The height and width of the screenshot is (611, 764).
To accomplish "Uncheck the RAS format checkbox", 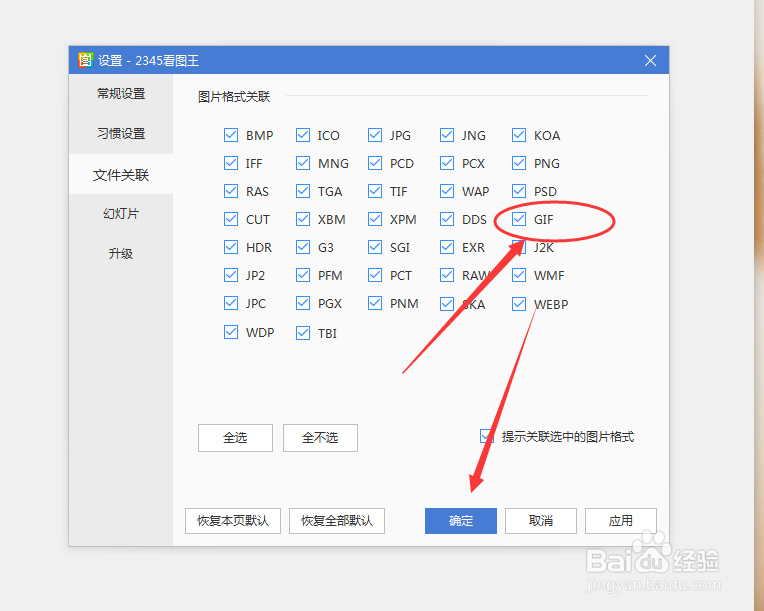I will tap(231, 191).
